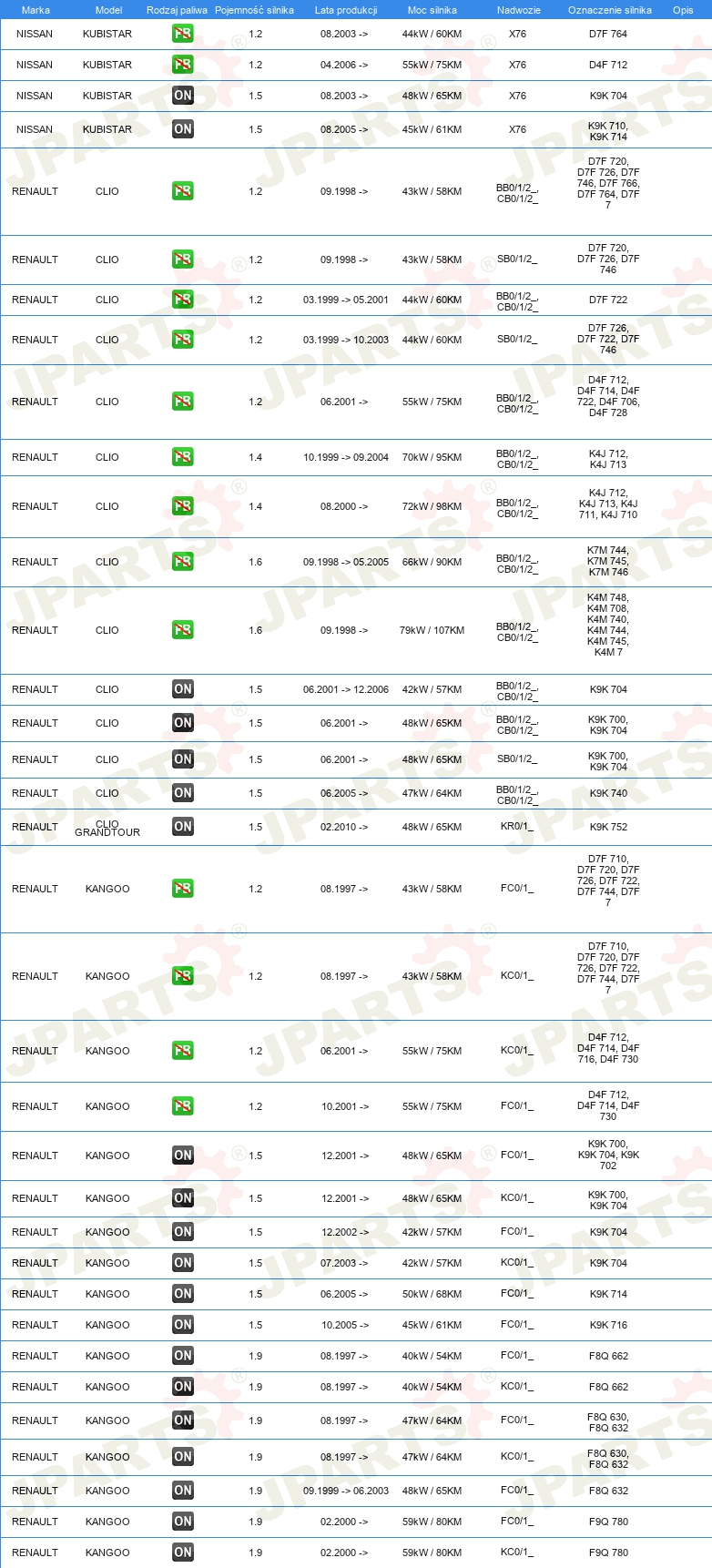Click the PB icon in the Clio 55kW / 75KM row
Screen dimensions: 712x1568
(183, 402)
